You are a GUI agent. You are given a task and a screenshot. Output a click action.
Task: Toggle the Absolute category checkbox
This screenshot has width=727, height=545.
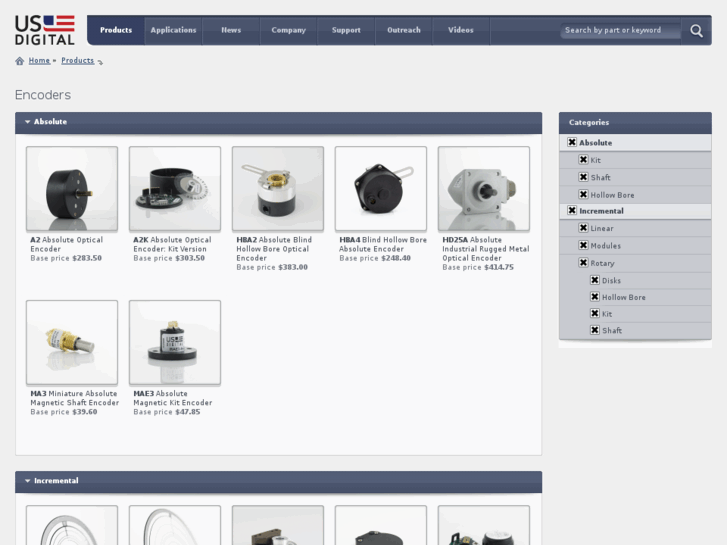click(x=572, y=142)
